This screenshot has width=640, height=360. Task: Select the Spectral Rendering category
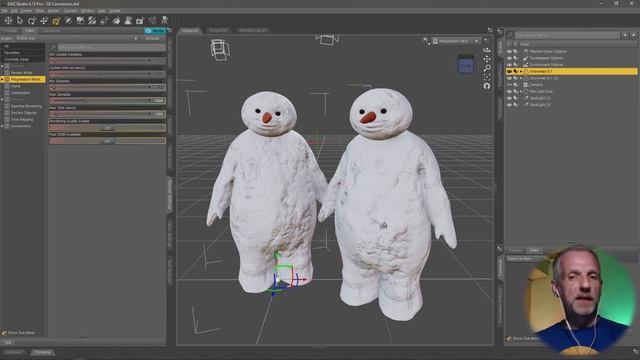pyautogui.click(x=26, y=106)
